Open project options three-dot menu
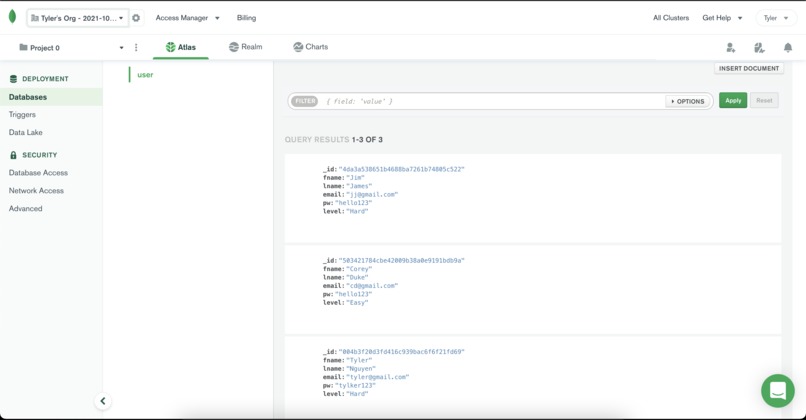This screenshot has height=420, width=806. click(x=136, y=47)
